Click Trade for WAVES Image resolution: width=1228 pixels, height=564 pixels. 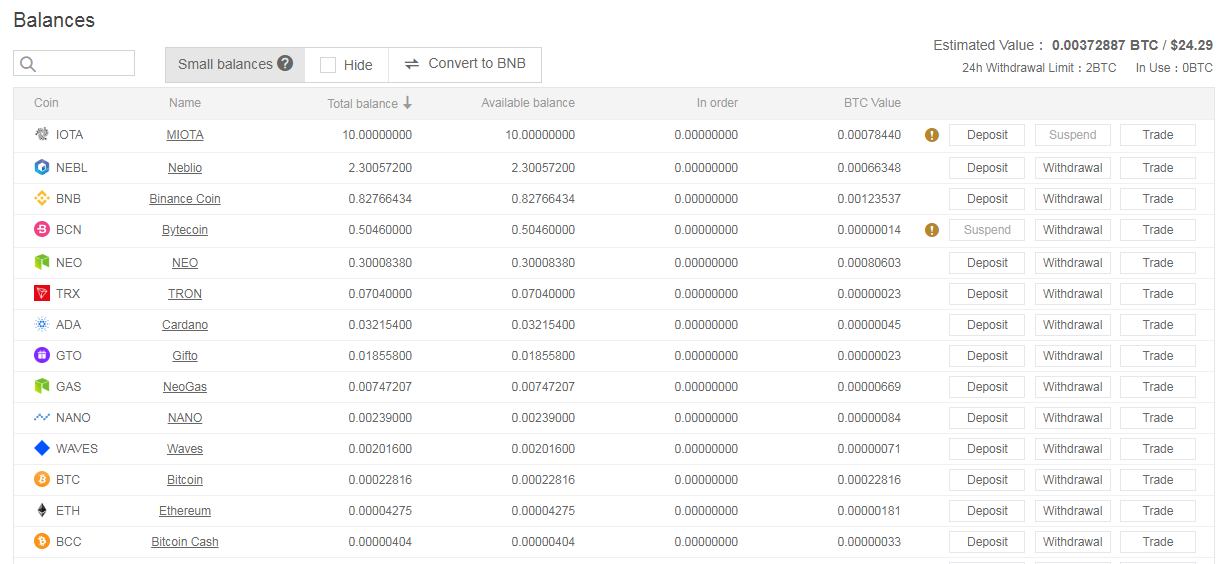1158,449
